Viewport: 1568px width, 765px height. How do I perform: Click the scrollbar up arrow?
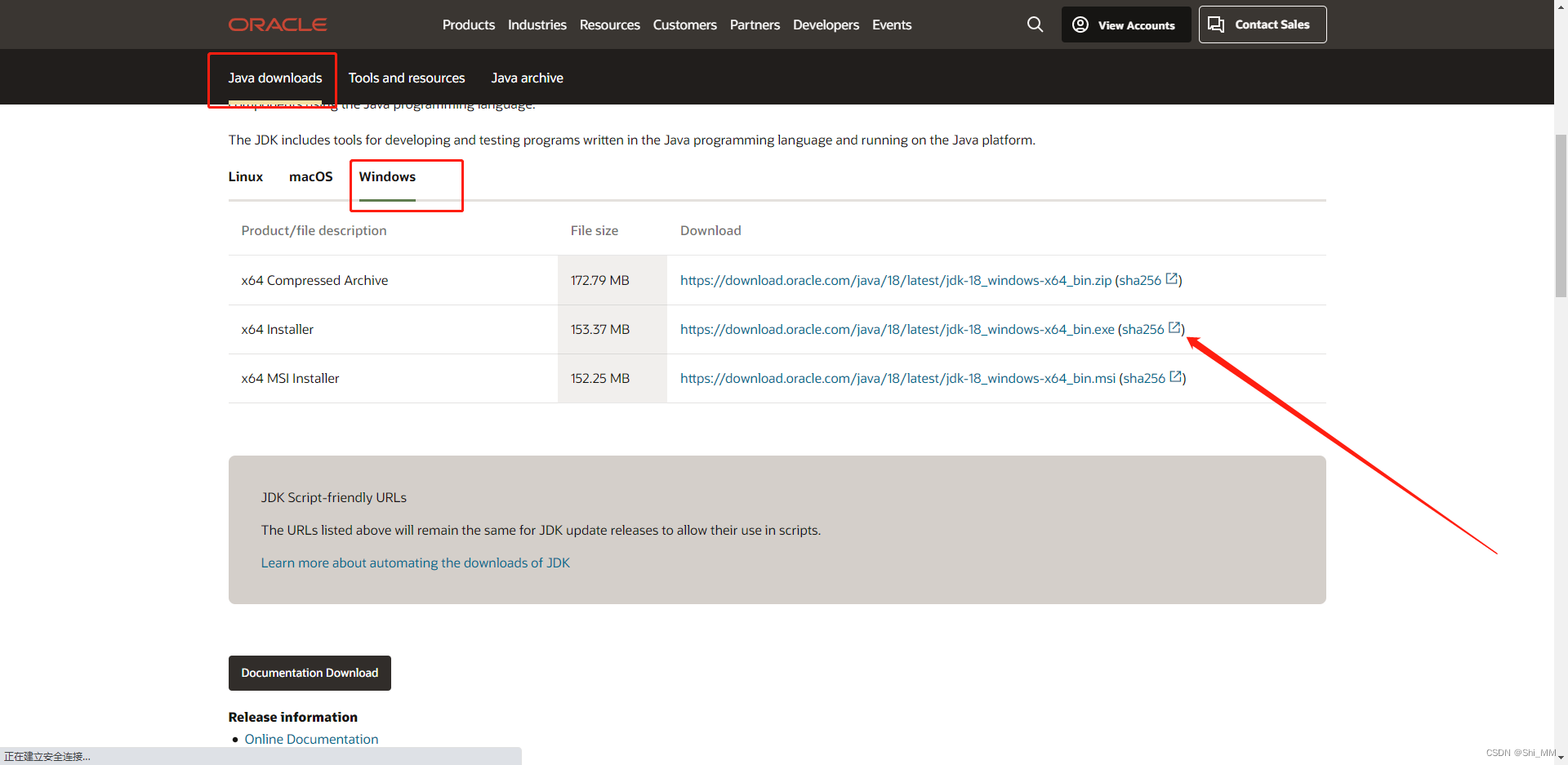(1561, 7)
